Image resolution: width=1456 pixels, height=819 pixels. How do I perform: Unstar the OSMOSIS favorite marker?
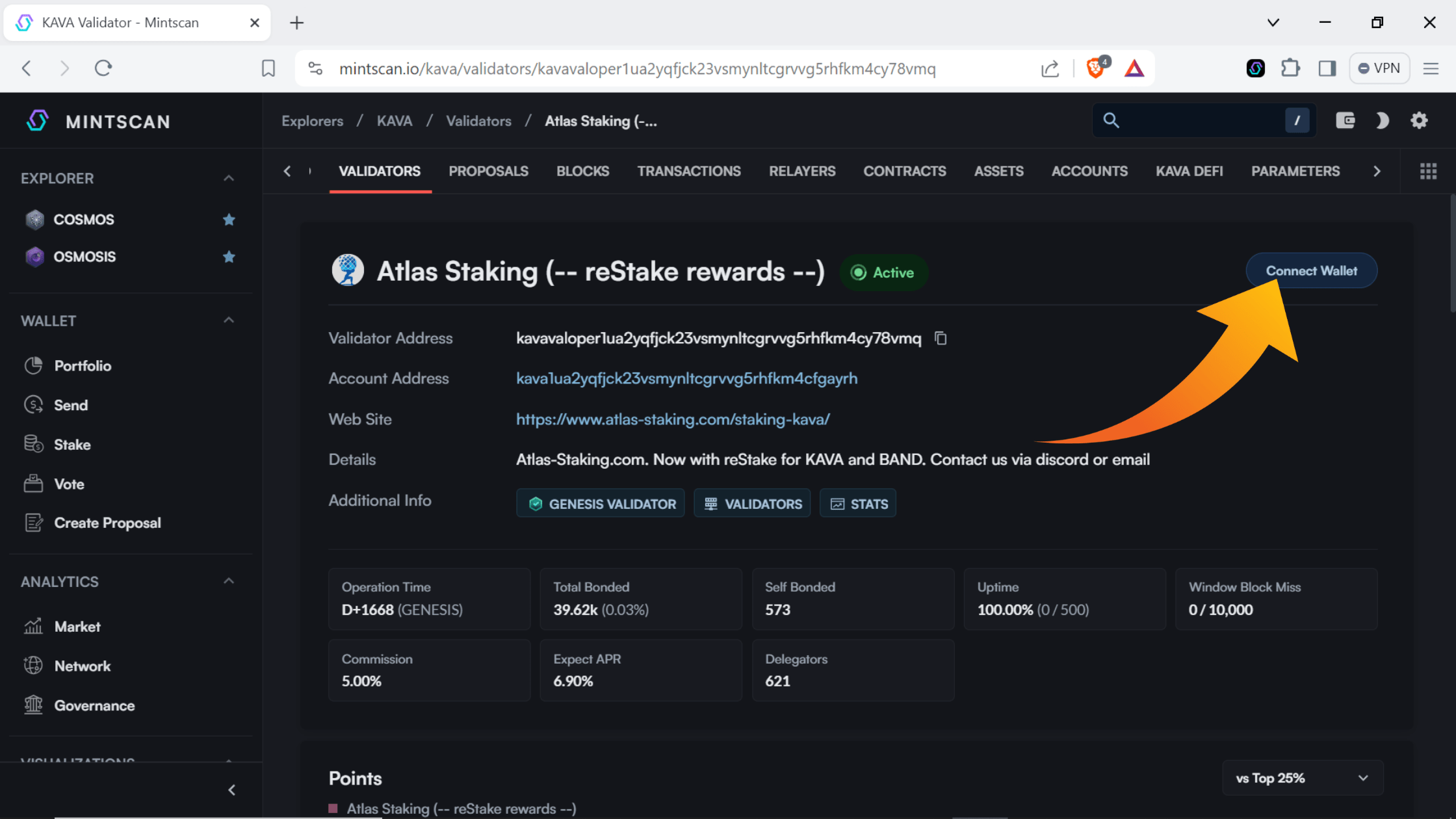click(x=229, y=257)
